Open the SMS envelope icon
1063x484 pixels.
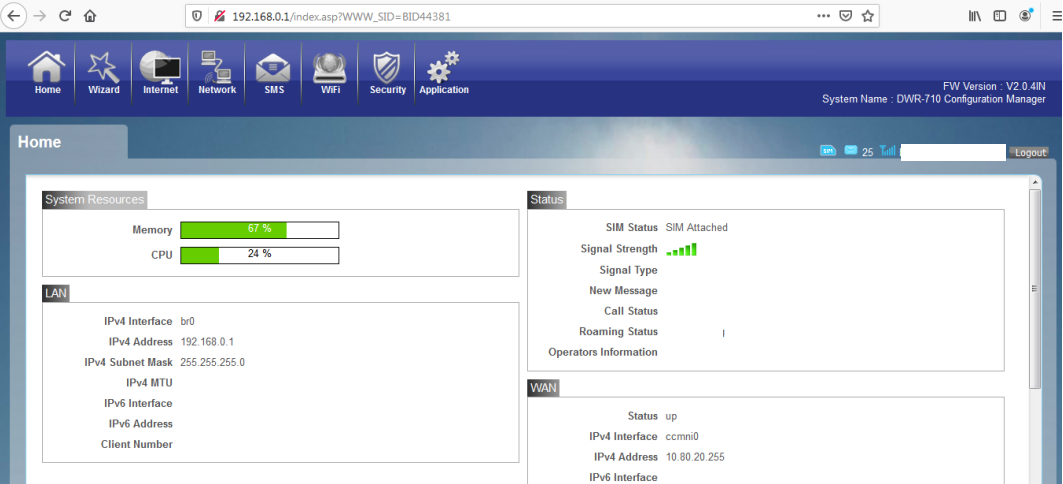[x=273, y=73]
